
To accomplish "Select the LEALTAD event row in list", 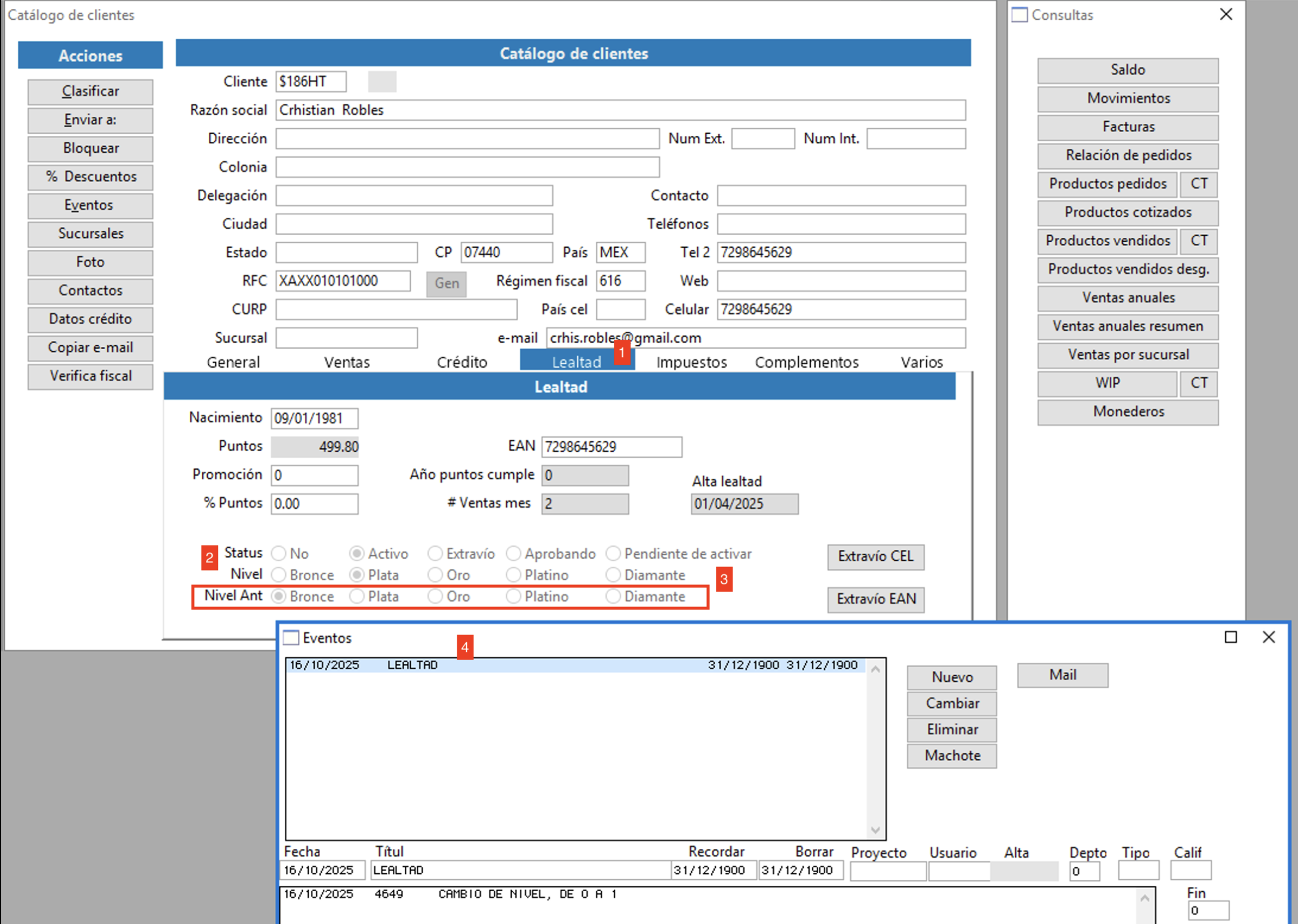I will [x=576, y=665].
